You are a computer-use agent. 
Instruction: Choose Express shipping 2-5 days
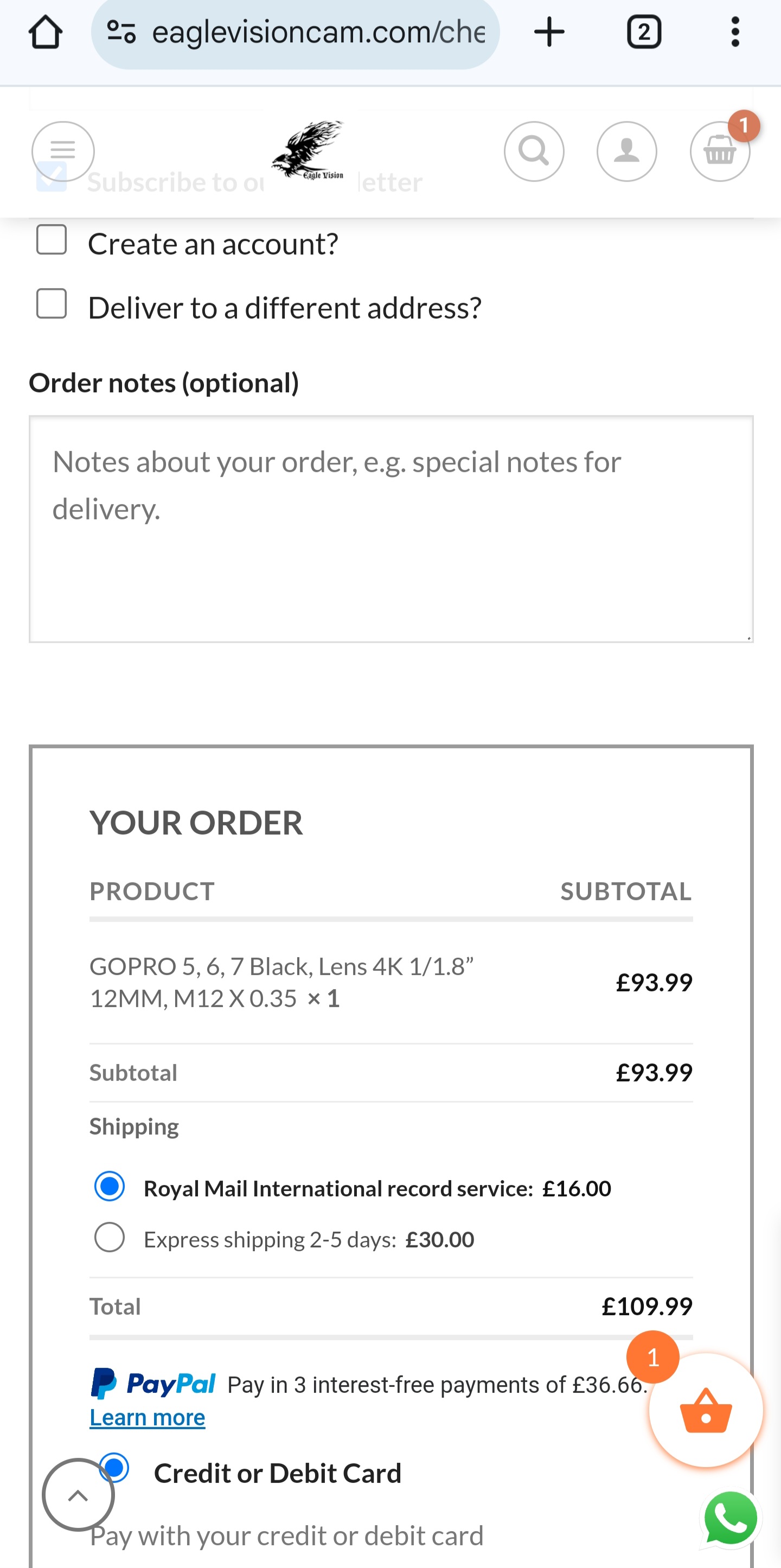pos(110,1237)
